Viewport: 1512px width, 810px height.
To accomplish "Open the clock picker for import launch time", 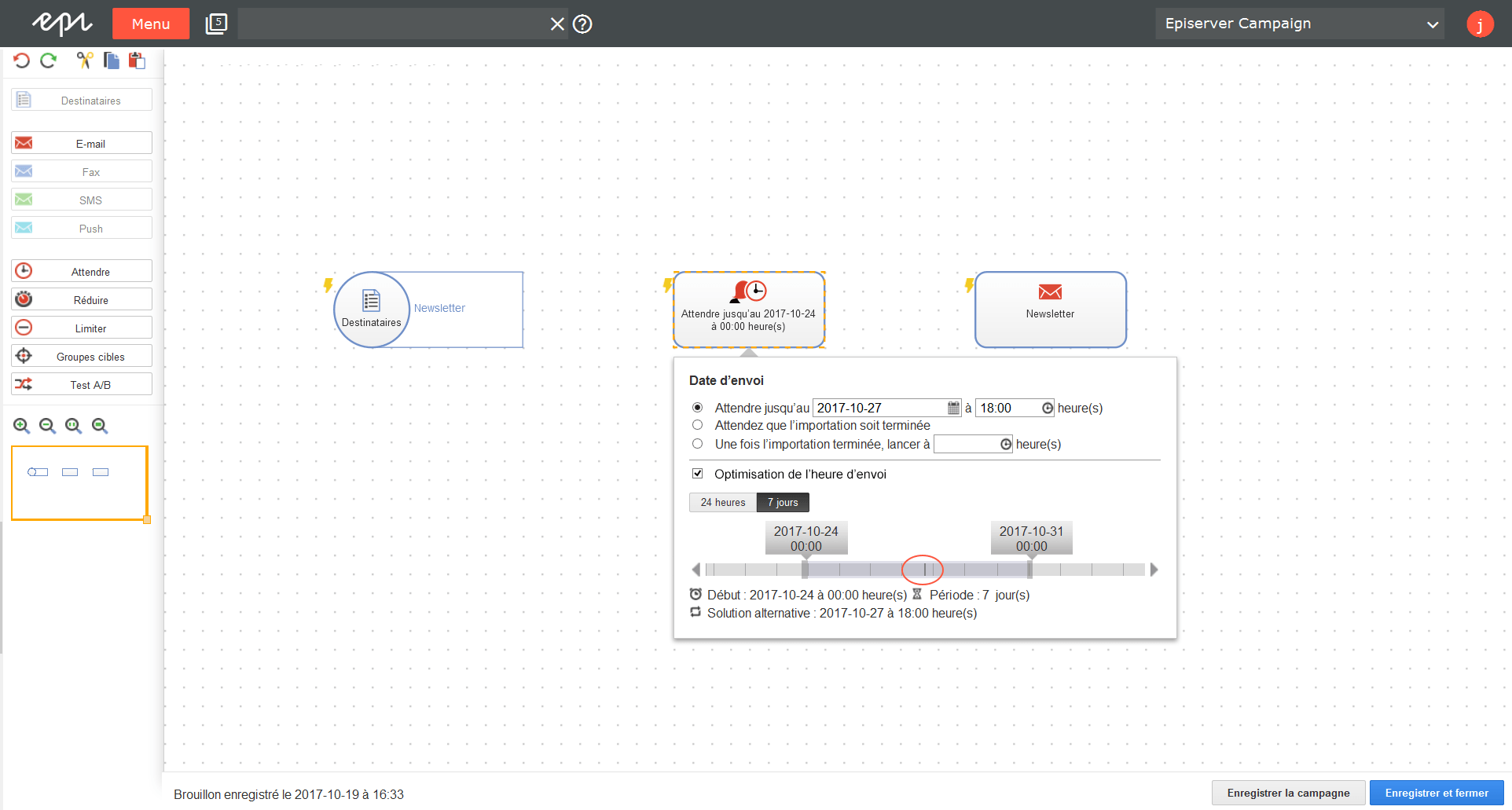I will [1006, 445].
